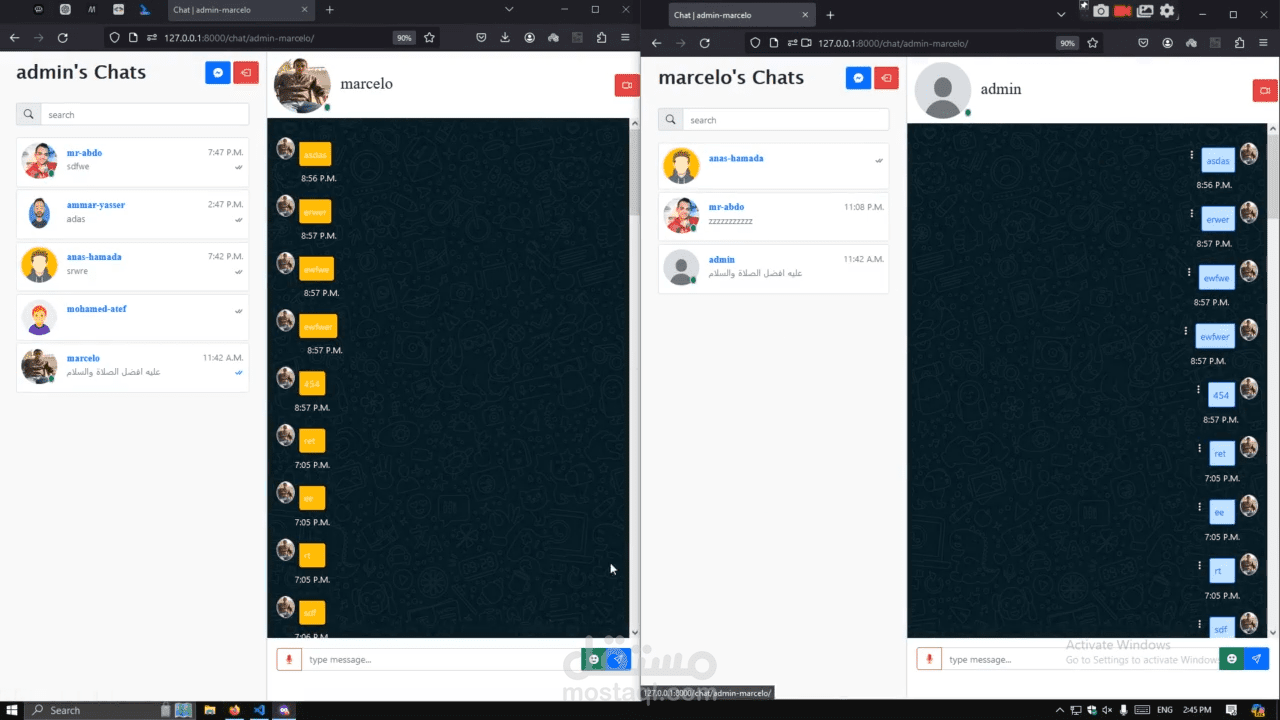
Task: Open the marcelo chat in admin's list
Action: pyautogui.click(x=133, y=367)
